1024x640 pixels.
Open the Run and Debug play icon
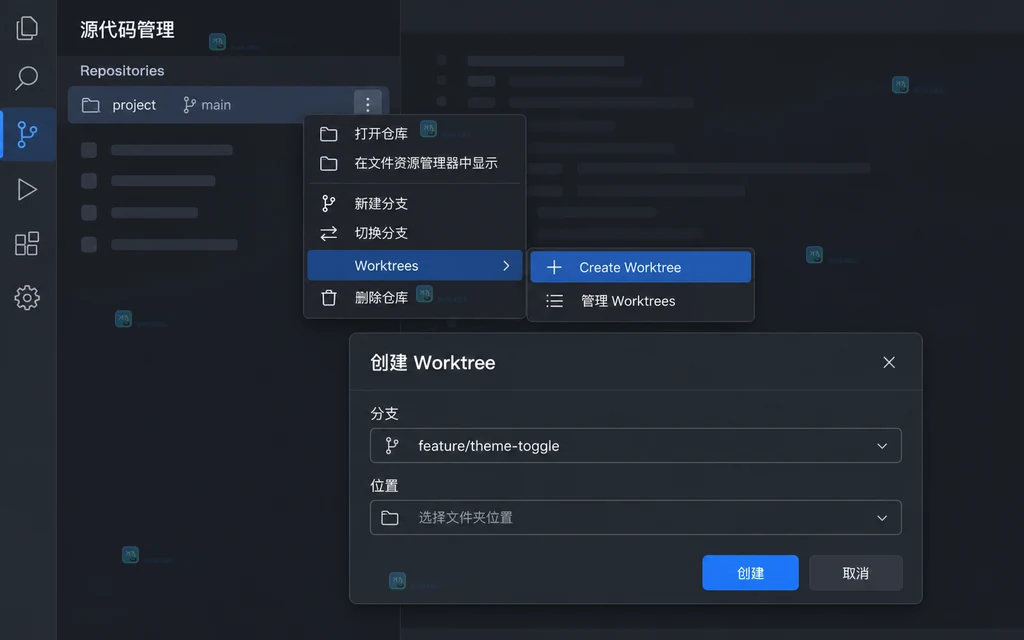(x=27, y=189)
